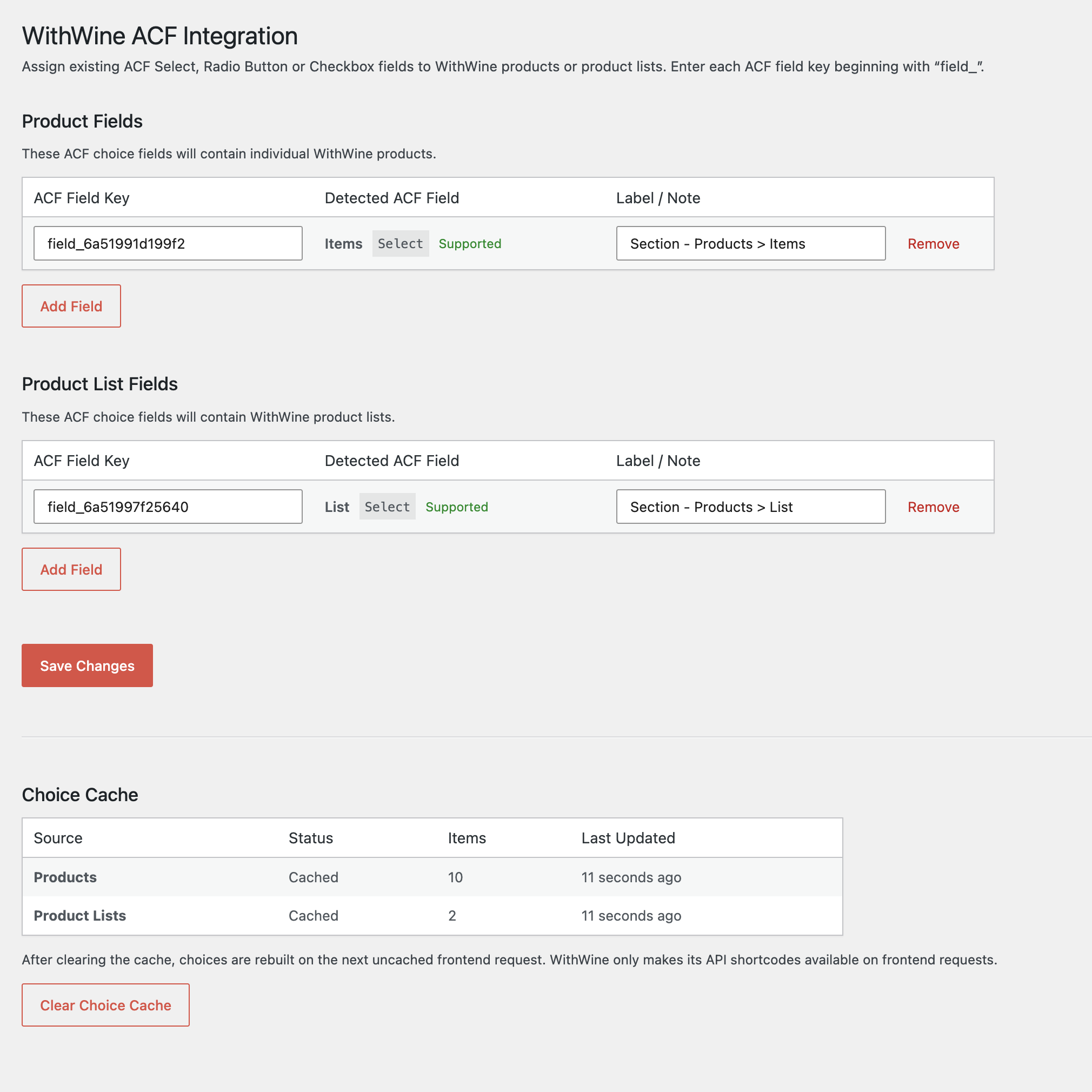The height and width of the screenshot is (1092, 1092).
Task: Edit the 'Section - Products > List' label field
Action: [750, 507]
